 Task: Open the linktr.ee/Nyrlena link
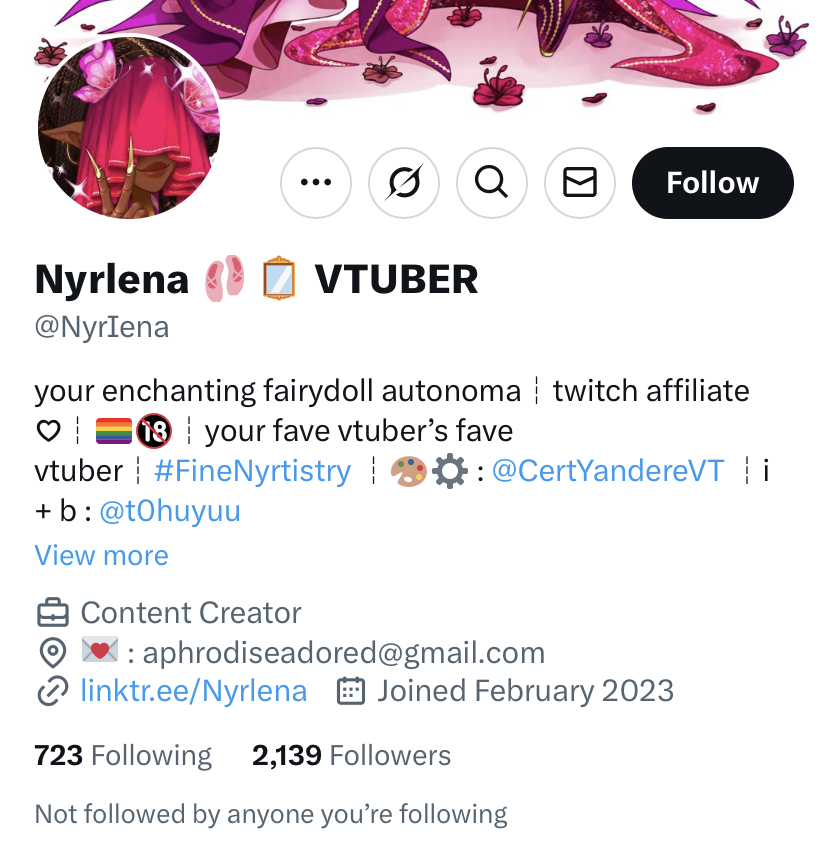(194, 691)
